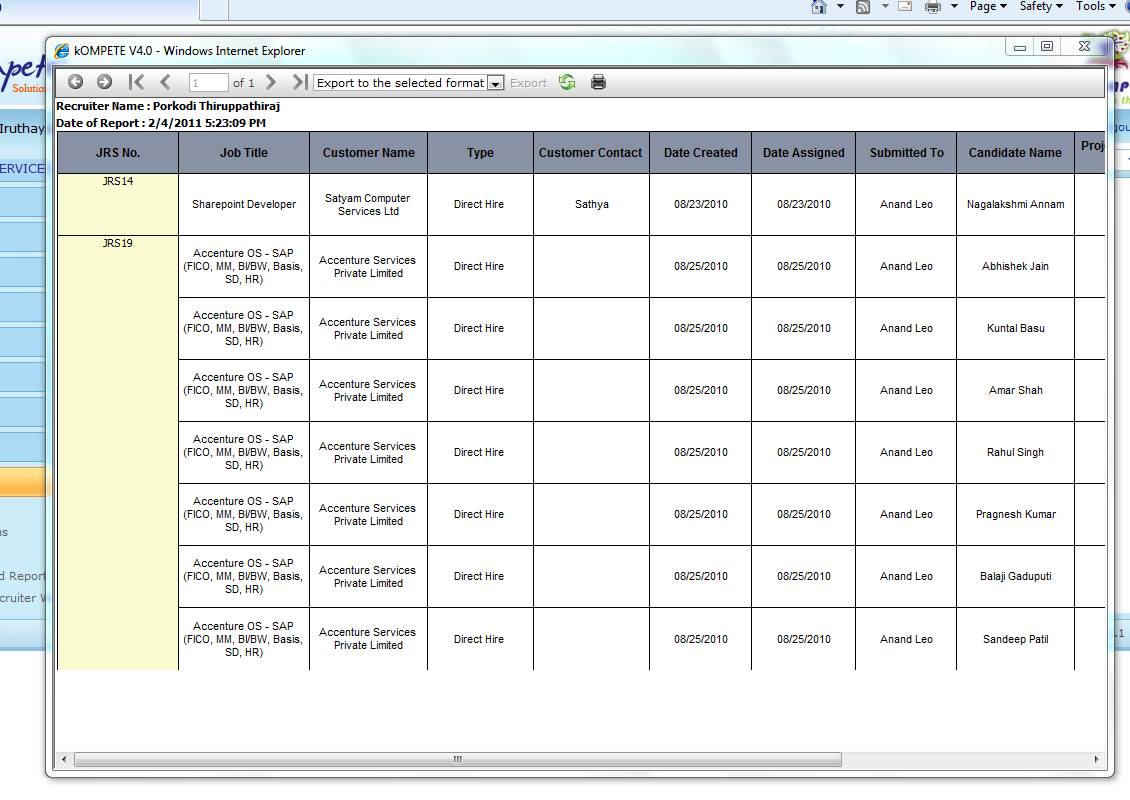This screenshot has width=1130, height=800.
Task: Click the read mail icon in the browser toolbar
Action: [x=905, y=6]
